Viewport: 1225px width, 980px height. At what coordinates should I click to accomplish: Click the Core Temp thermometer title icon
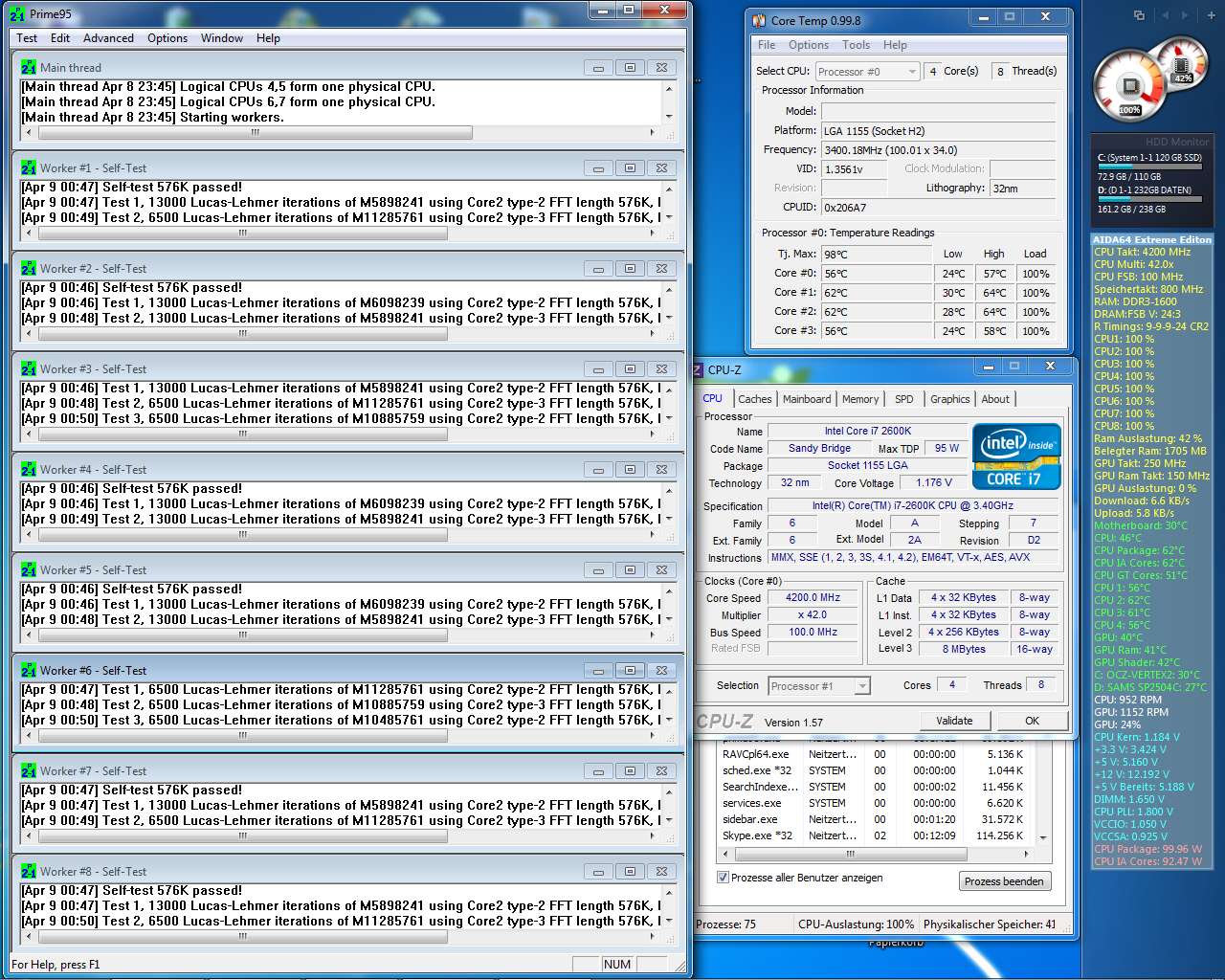(759, 20)
